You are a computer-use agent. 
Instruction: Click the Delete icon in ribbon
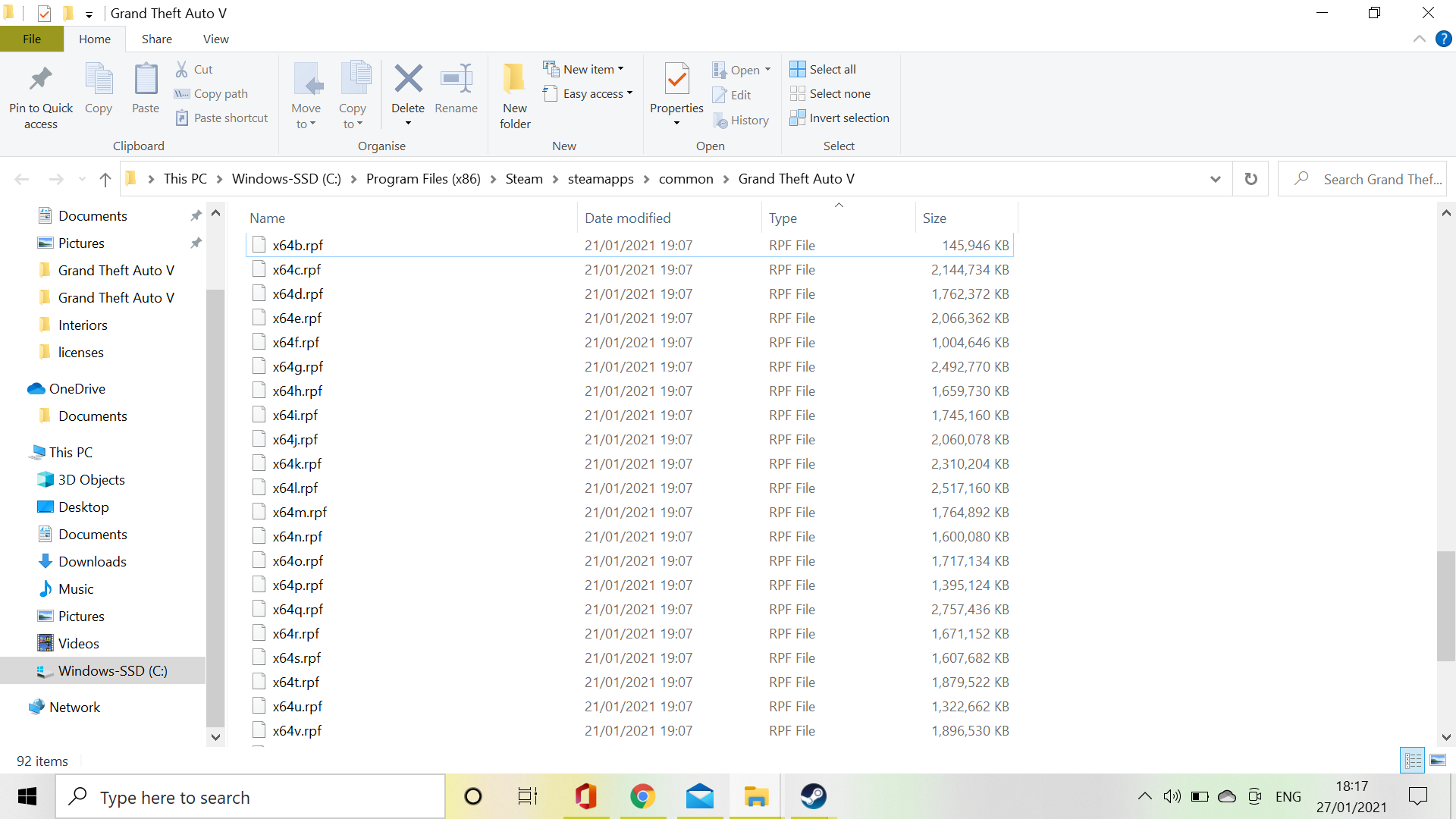click(x=408, y=79)
